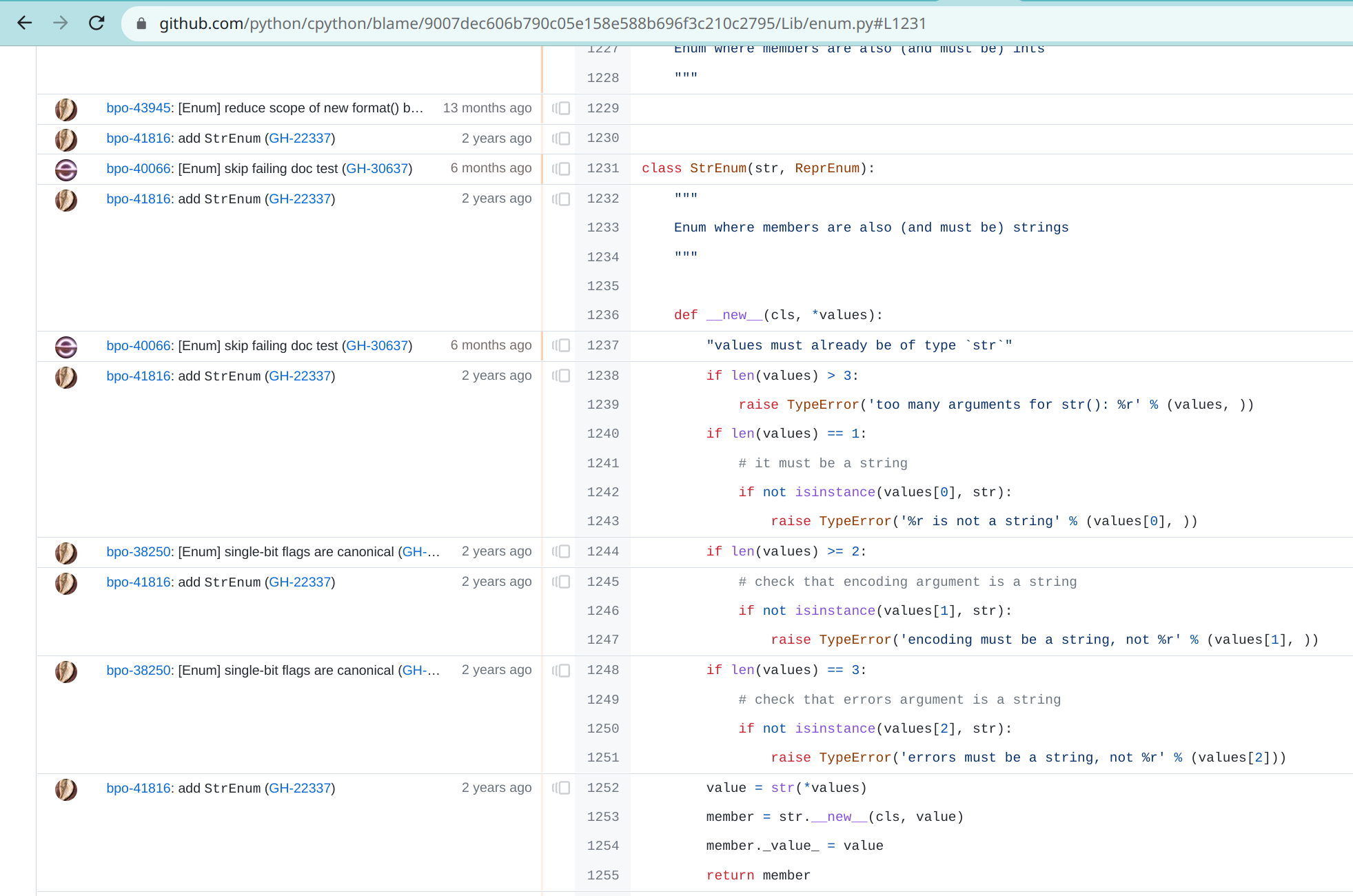Open pull request GH-22337

point(299,138)
